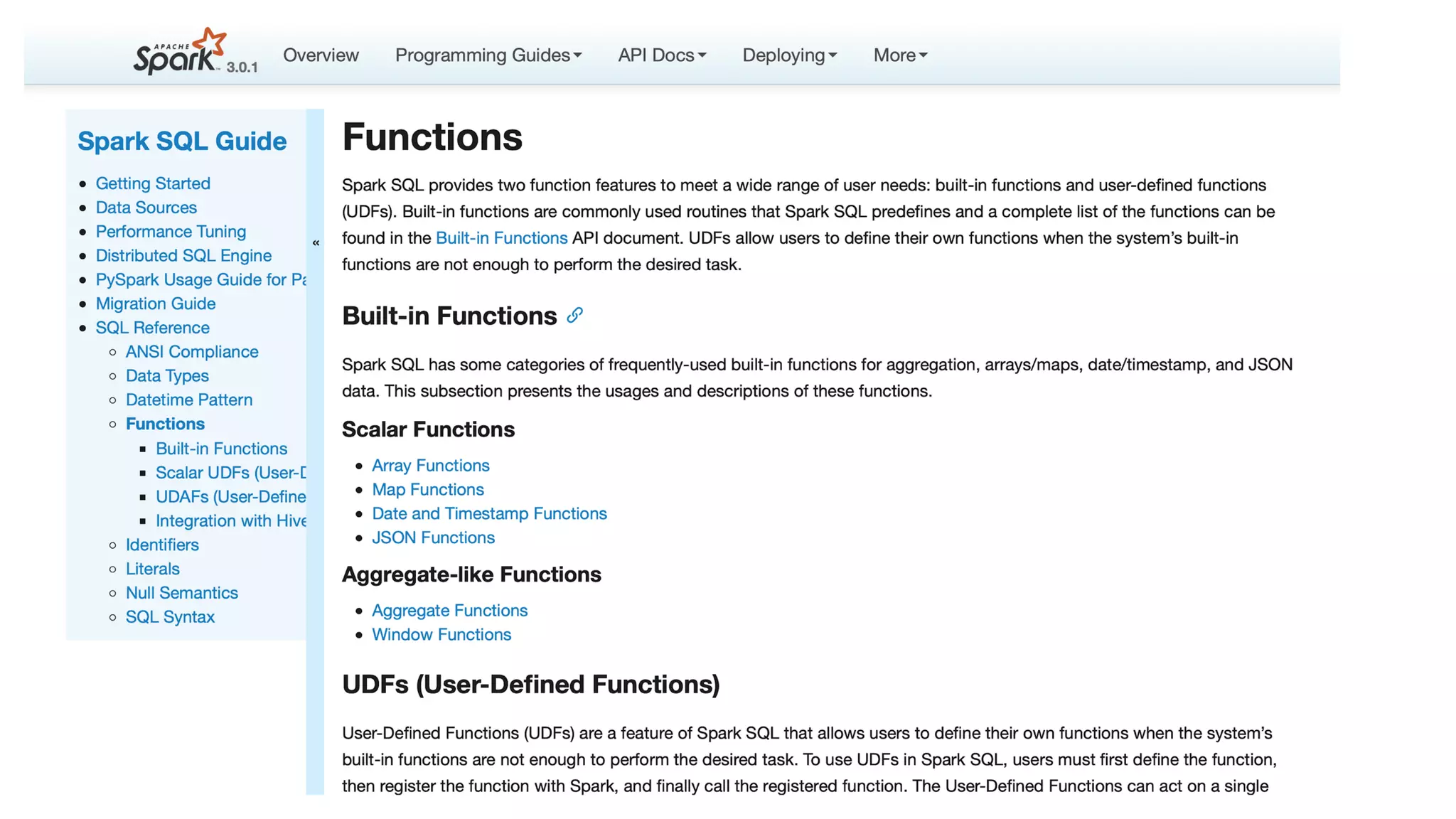Go to the Overview page
The image size is (1456, 819).
(x=321, y=55)
